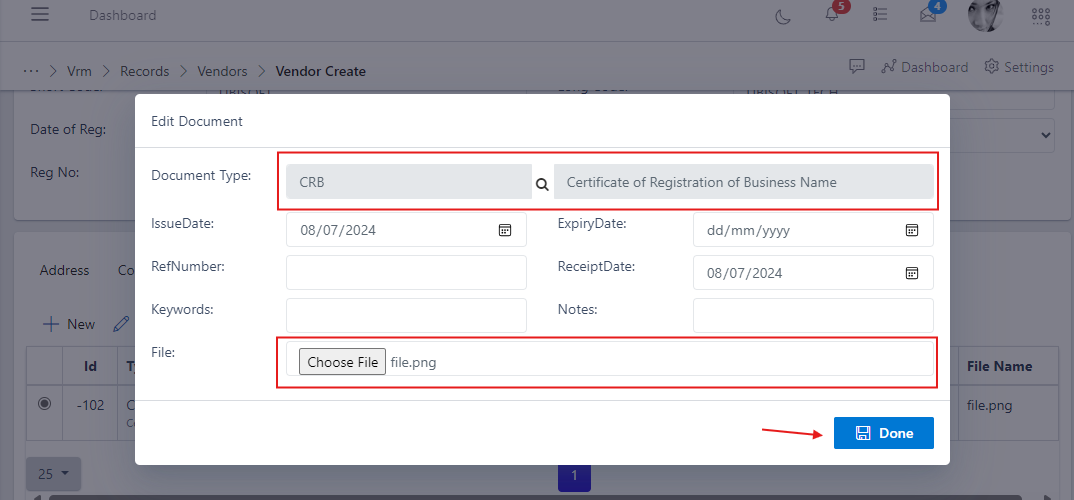1074x500 pixels.
Task: Click the Id column header
Action: click(90, 366)
